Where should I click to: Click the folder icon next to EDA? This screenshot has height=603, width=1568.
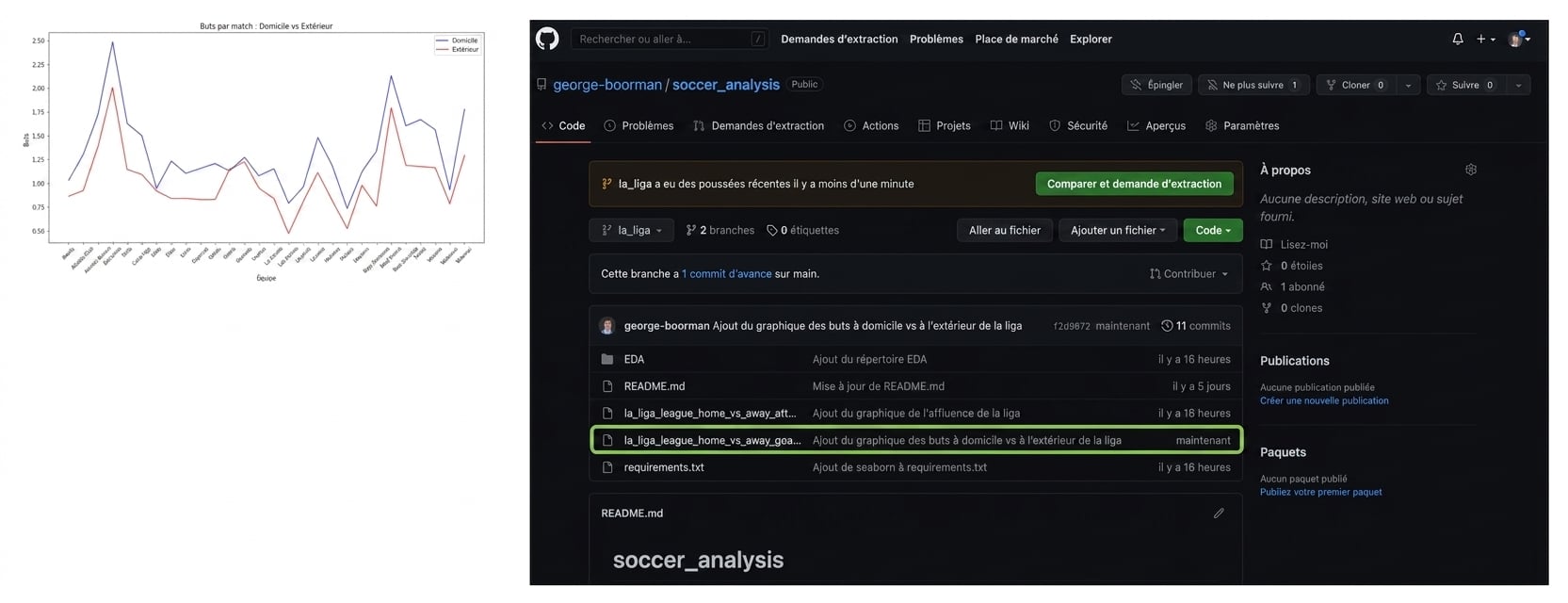pos(607,359)
